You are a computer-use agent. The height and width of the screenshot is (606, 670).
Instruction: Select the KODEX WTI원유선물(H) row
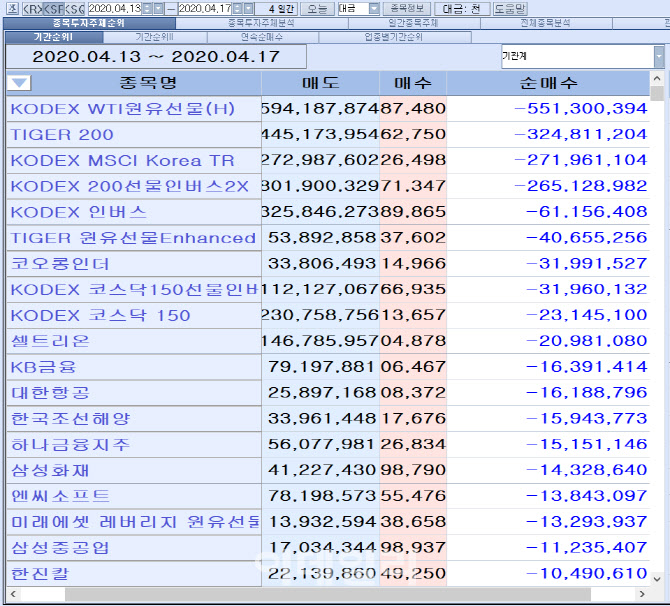coord(328,109)
